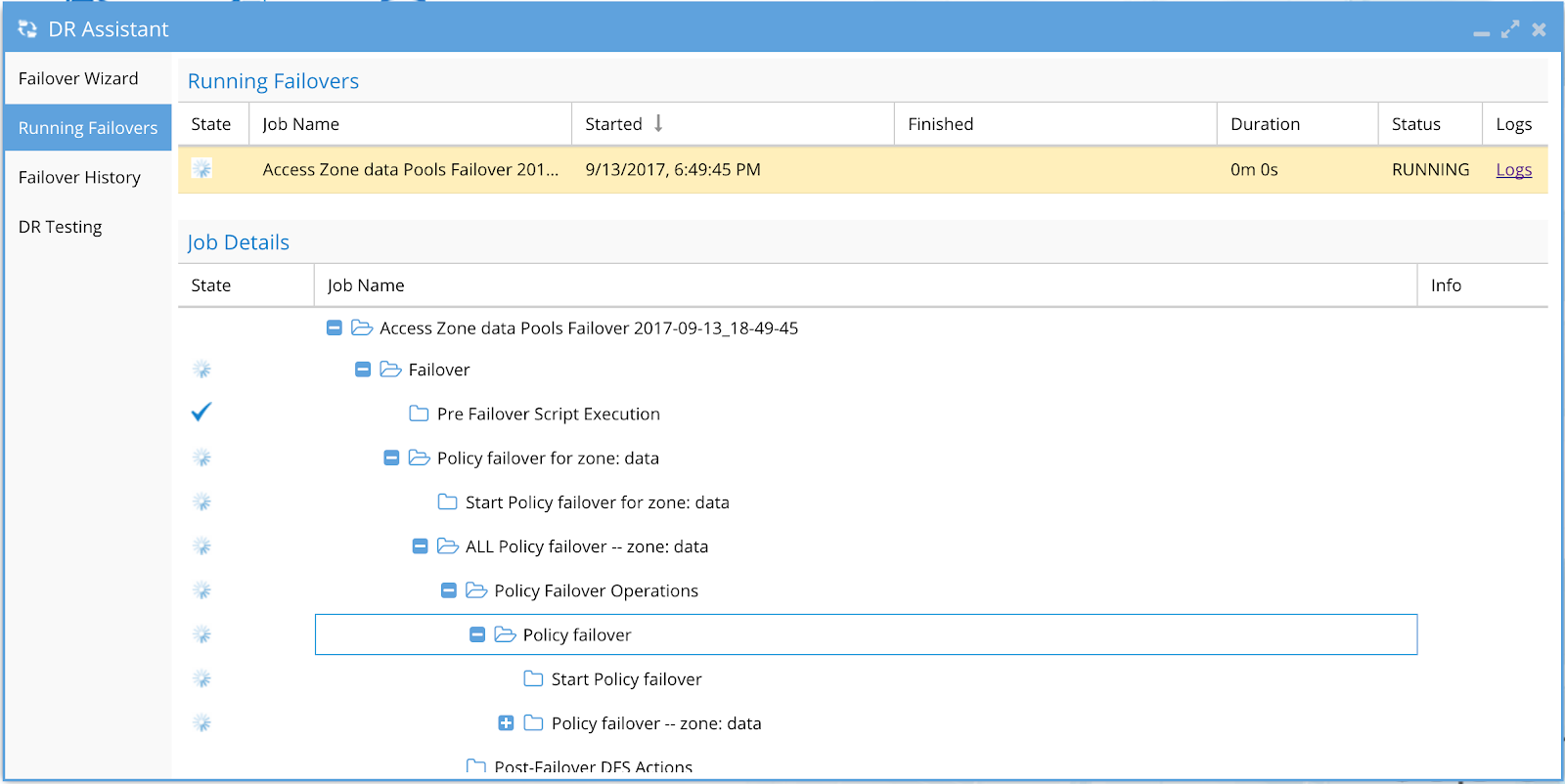Click folder icon next to Access Zone data Pools Failover

pos(362,327)
